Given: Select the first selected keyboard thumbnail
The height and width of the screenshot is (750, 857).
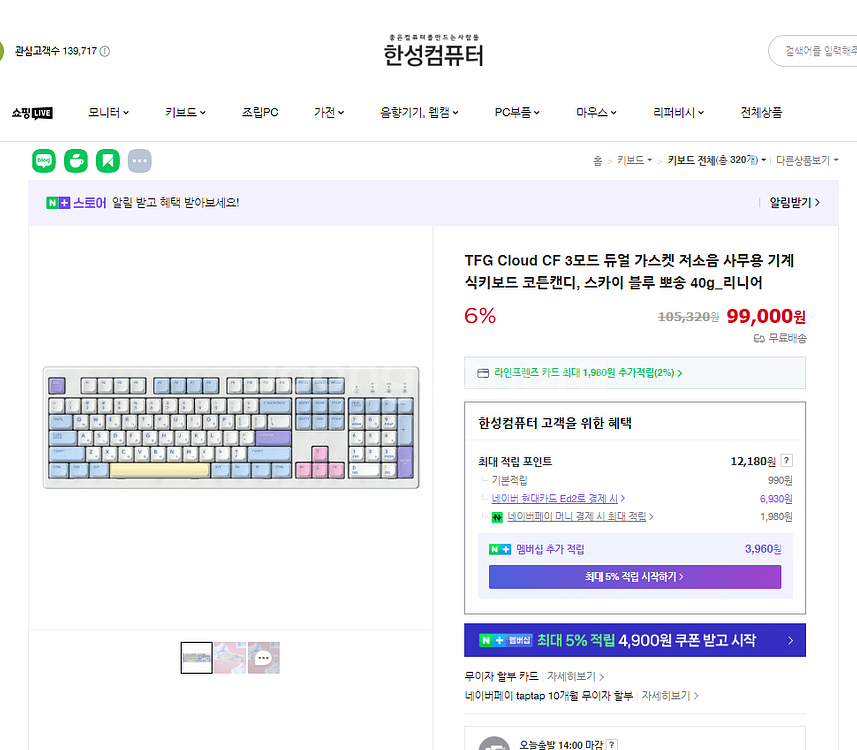Looking at the screenshot, I should tap(197, 658).
